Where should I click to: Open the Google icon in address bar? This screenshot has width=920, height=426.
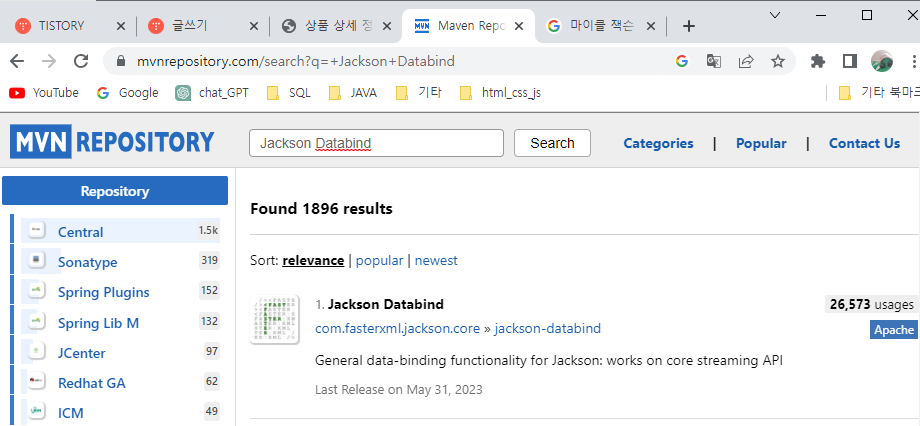[681, 61]
